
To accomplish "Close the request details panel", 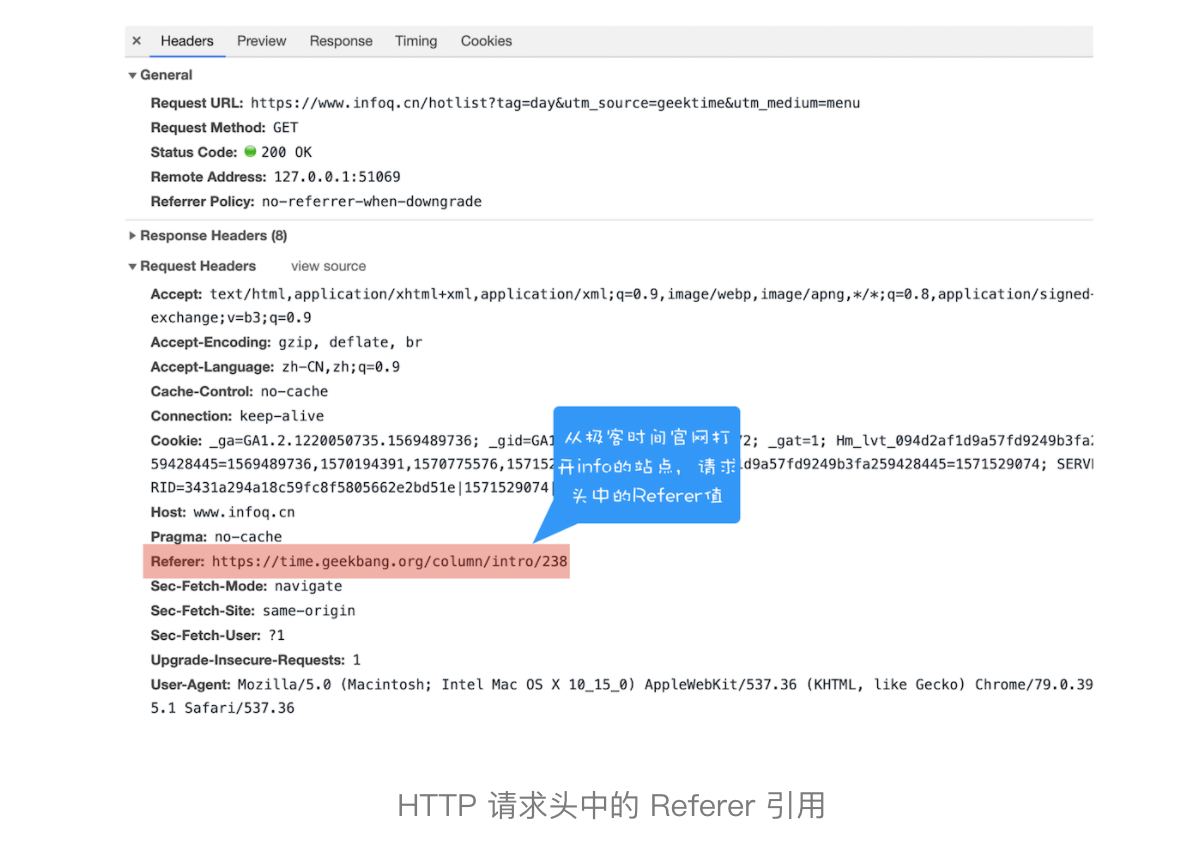I will pyautogui.click(x=137, y=41).
